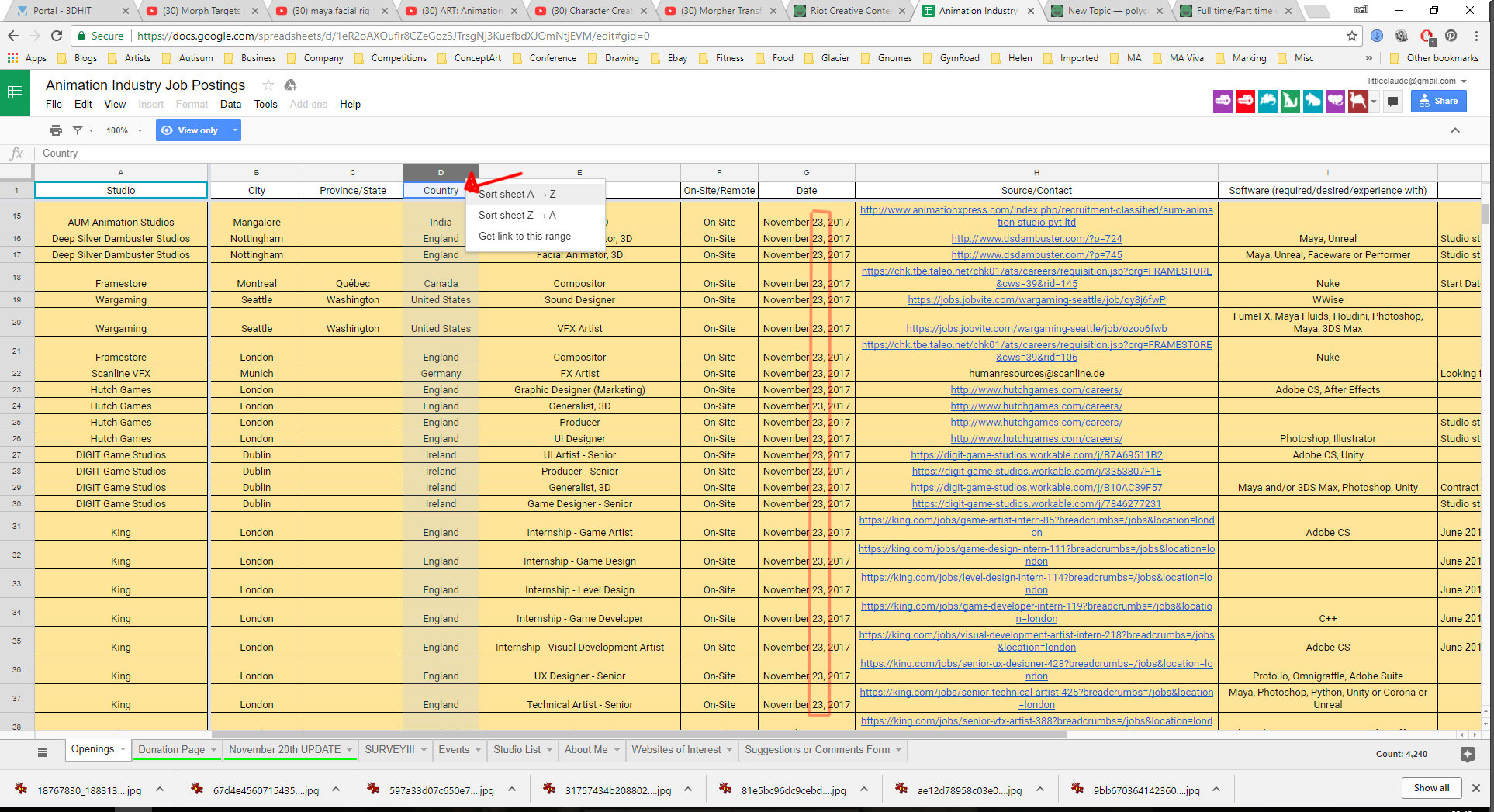
Task: Click the brown anonymous camel viewer avatar
Action: click(1357, 101)
